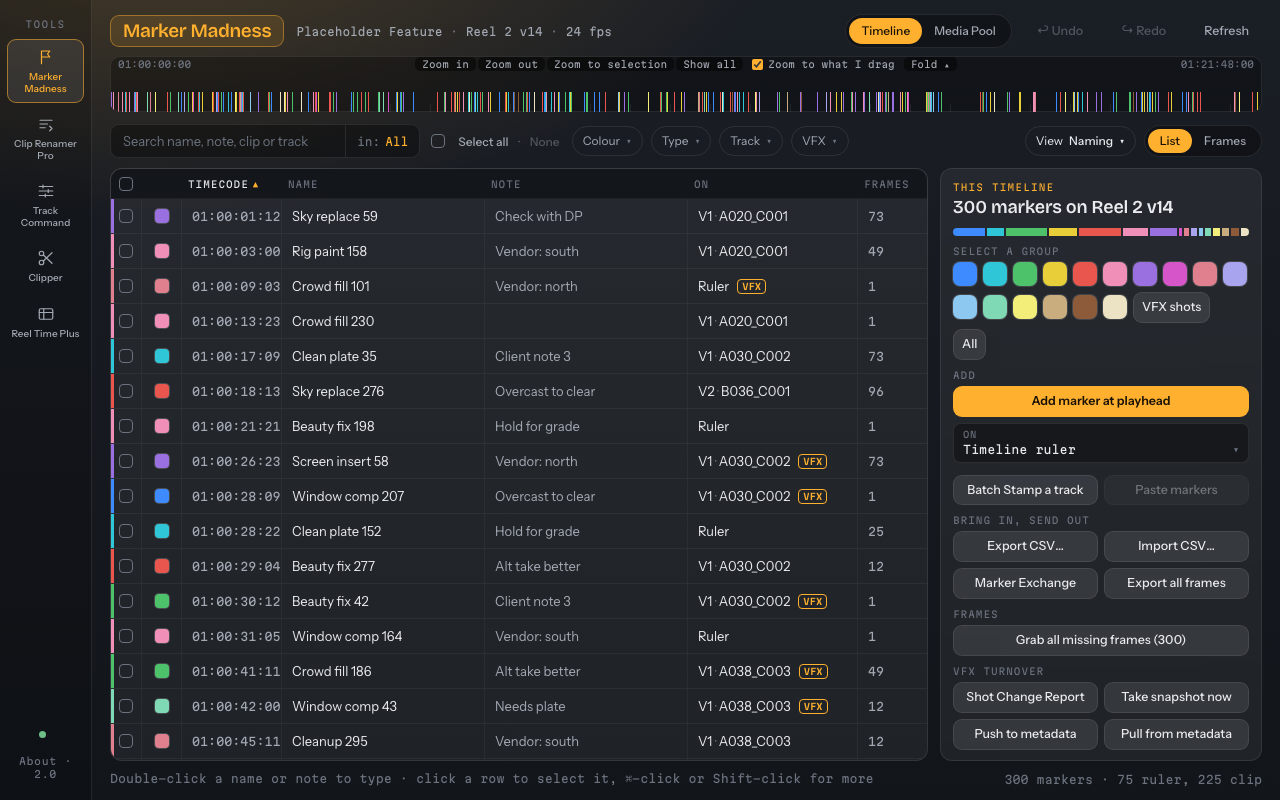Toggle the Zoom to what I drag checkbox
This screenshot has height=800, width=1280.
[757, 64]
